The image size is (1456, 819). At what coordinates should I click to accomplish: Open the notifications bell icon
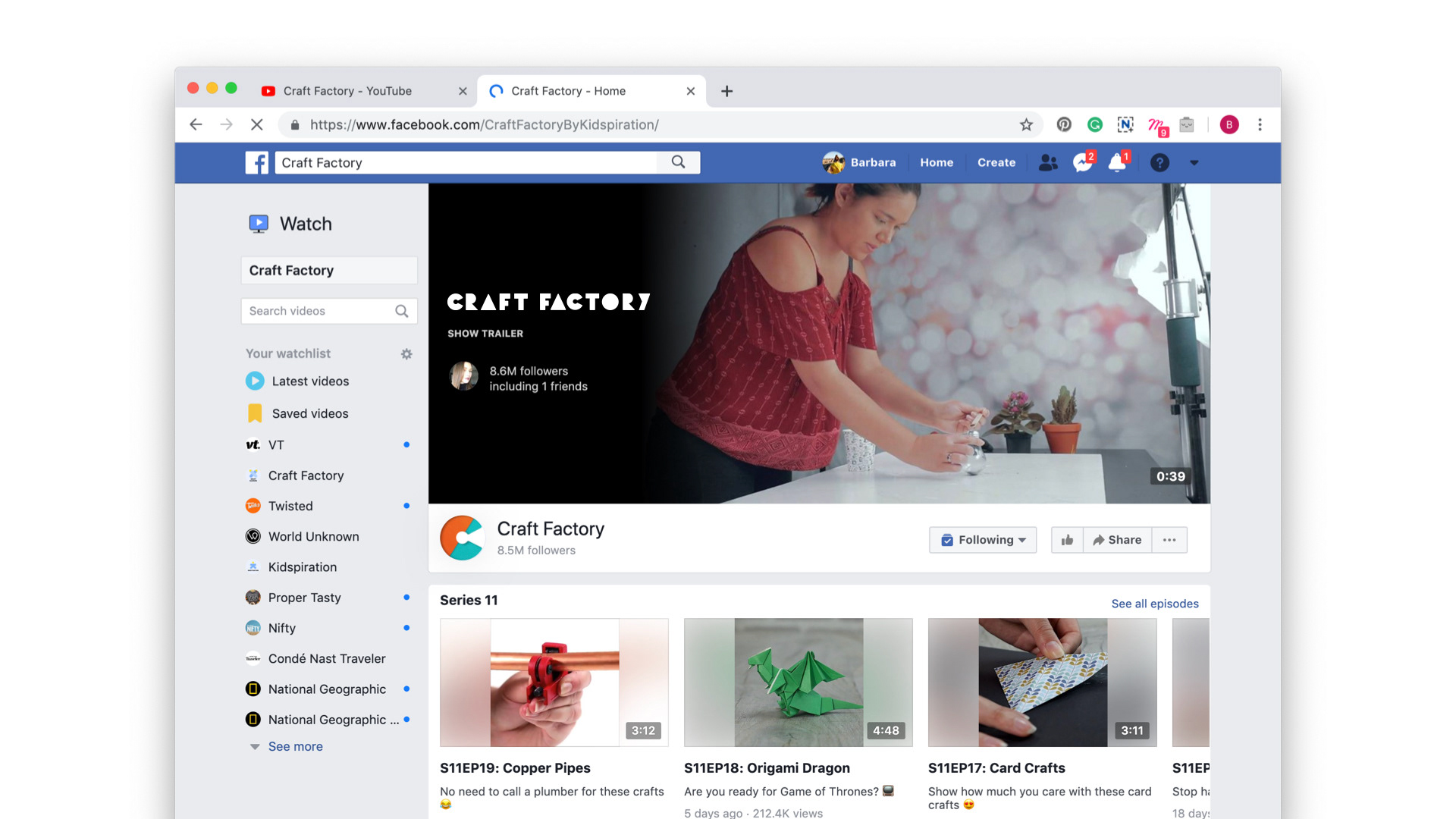click(x=1118, y=162)
